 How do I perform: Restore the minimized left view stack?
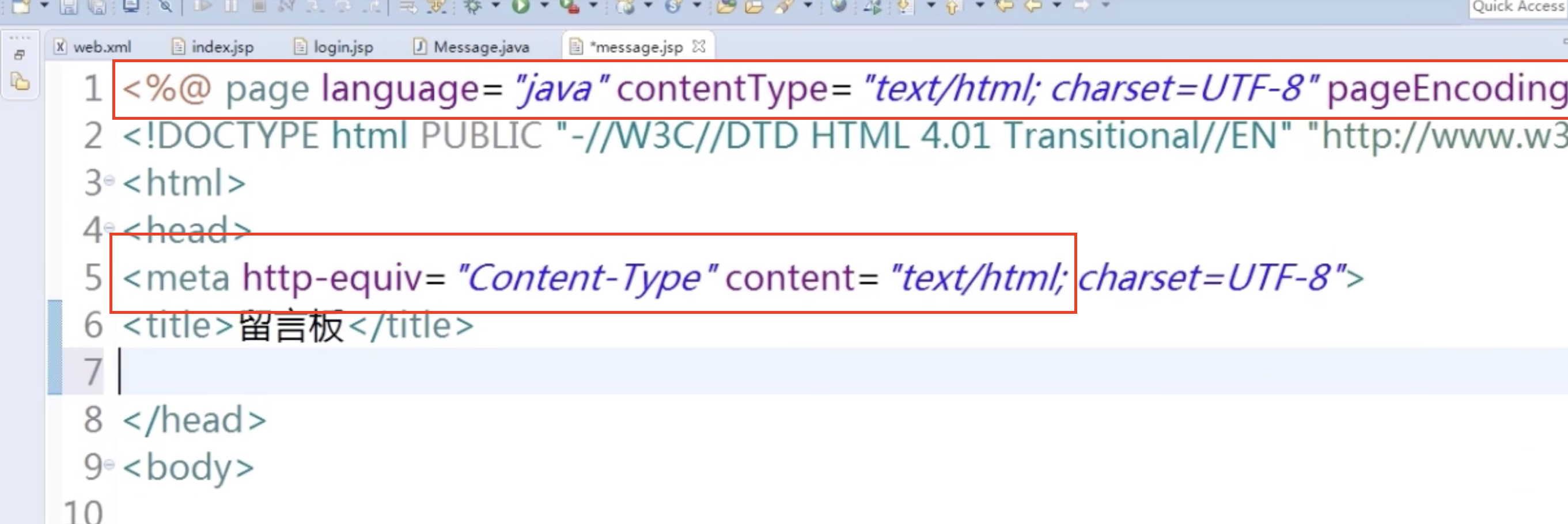(x=20, y=55)
